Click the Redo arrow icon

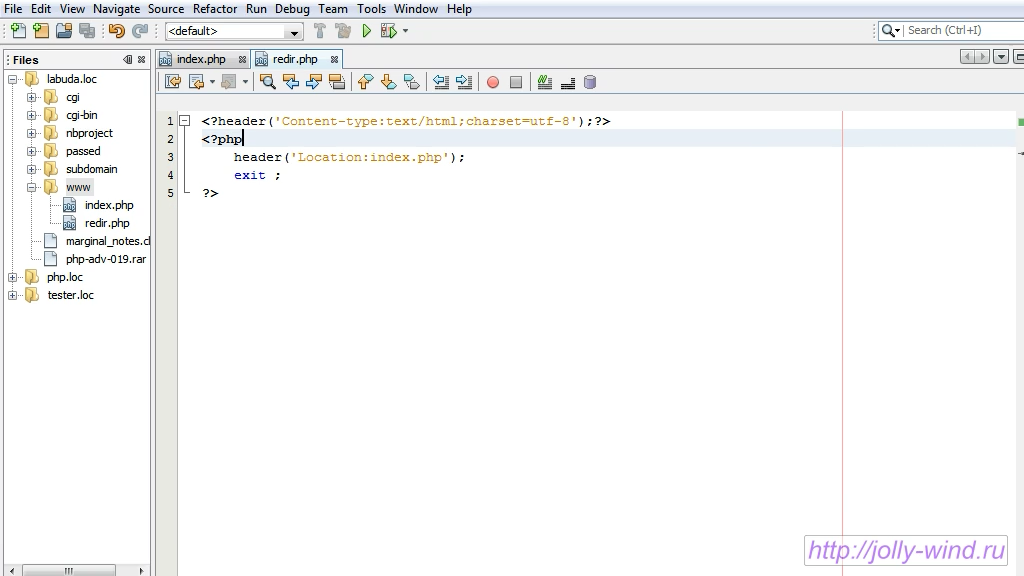coord(140,31)
